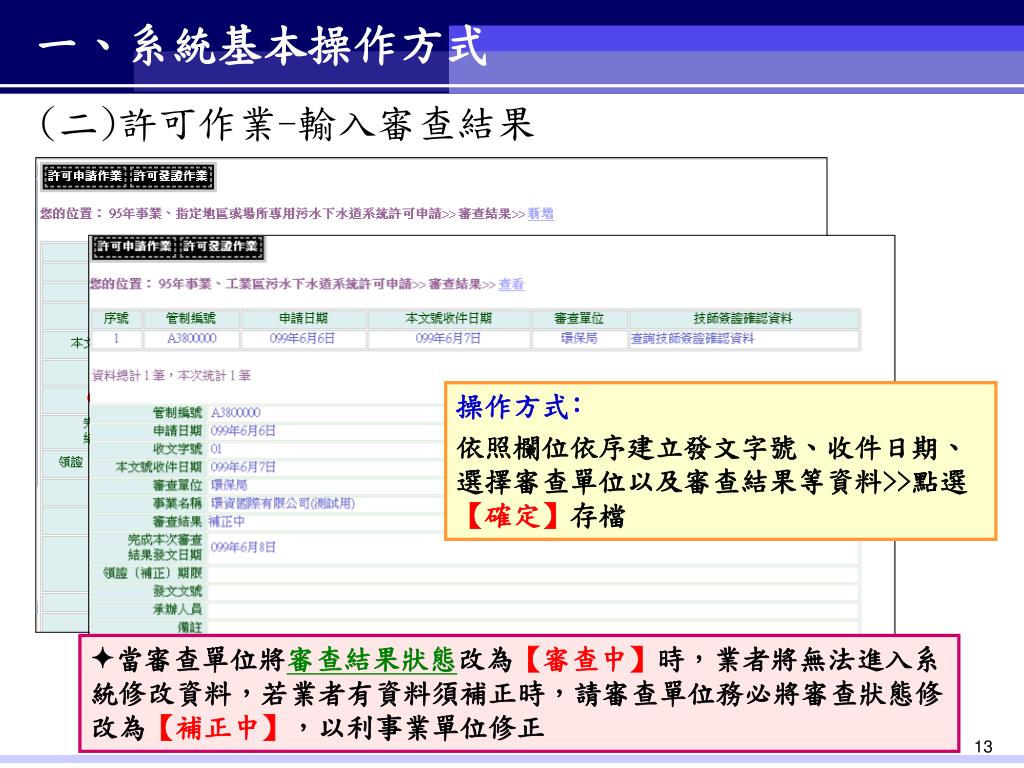
Task: Click the 本文號收件日期 table column header
Action: pyautogui.click(x=449, y=319)
